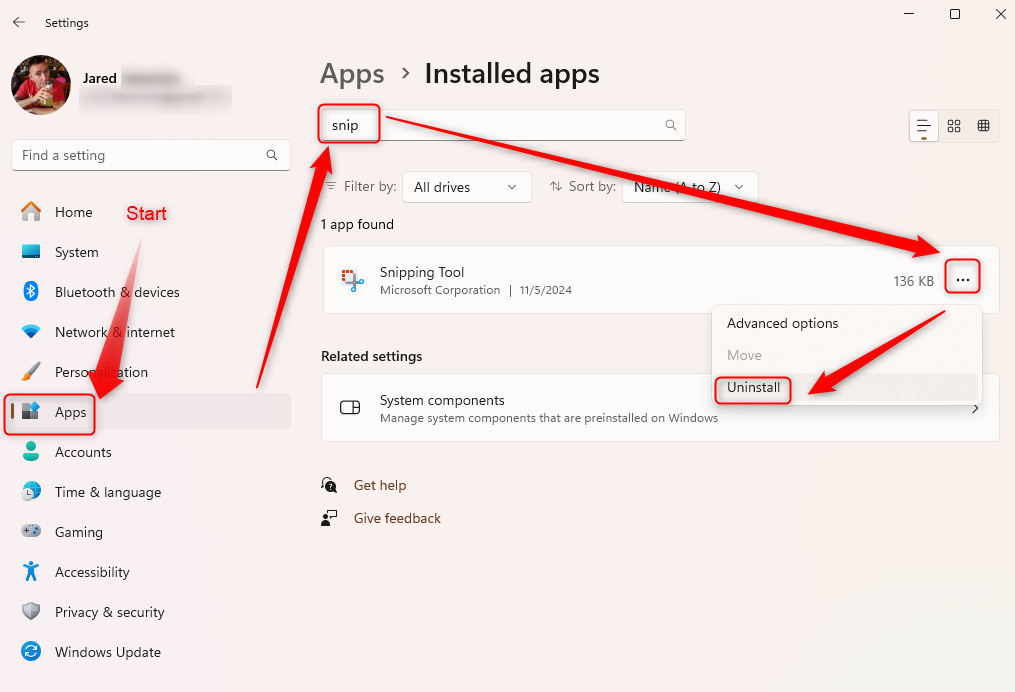Open the All drives filter dropdown
This screenshot has height=692, width=1015.
[x=466, y=186]
